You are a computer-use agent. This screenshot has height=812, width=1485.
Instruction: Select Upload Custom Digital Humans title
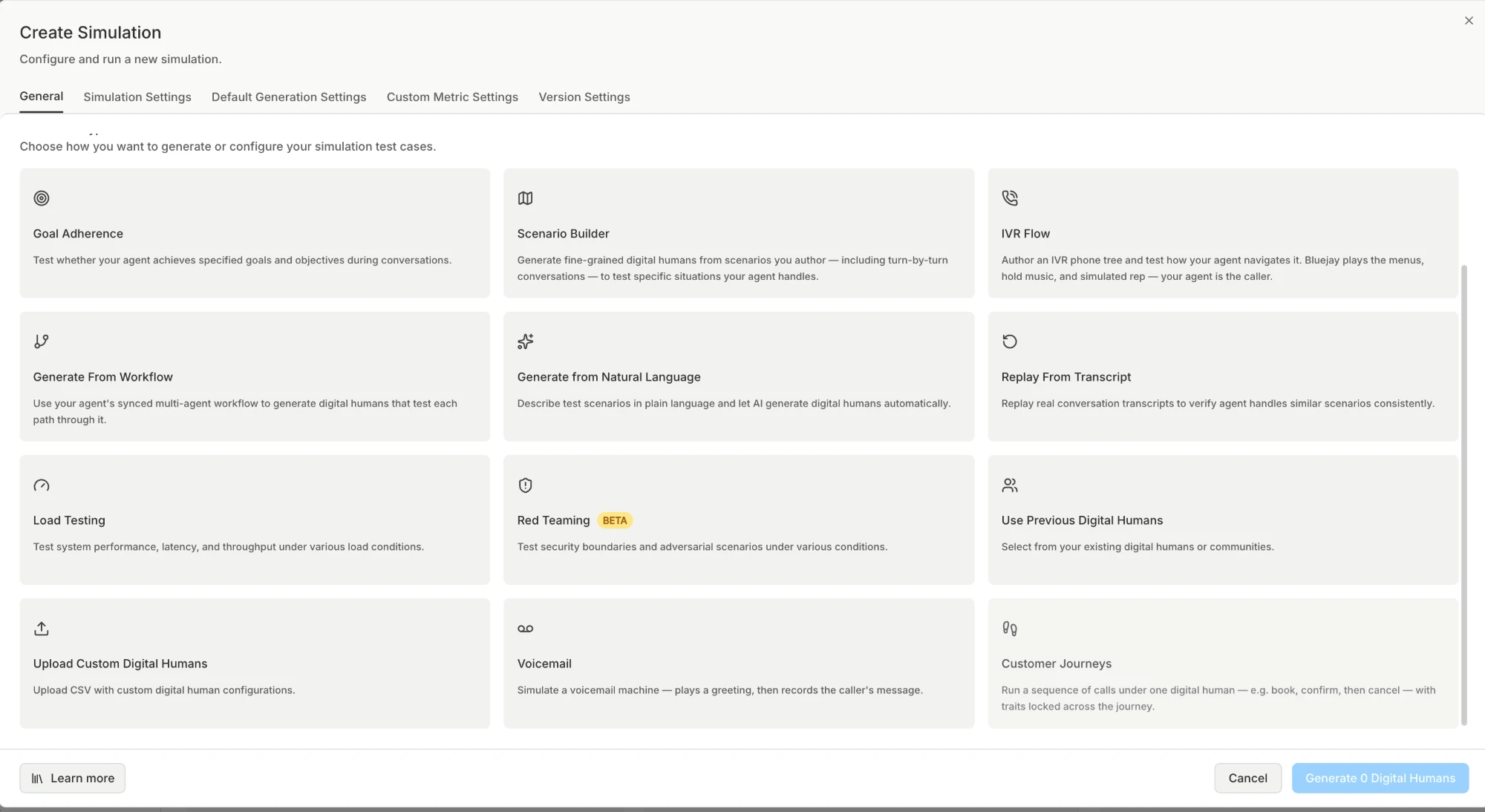coord(120,664)
